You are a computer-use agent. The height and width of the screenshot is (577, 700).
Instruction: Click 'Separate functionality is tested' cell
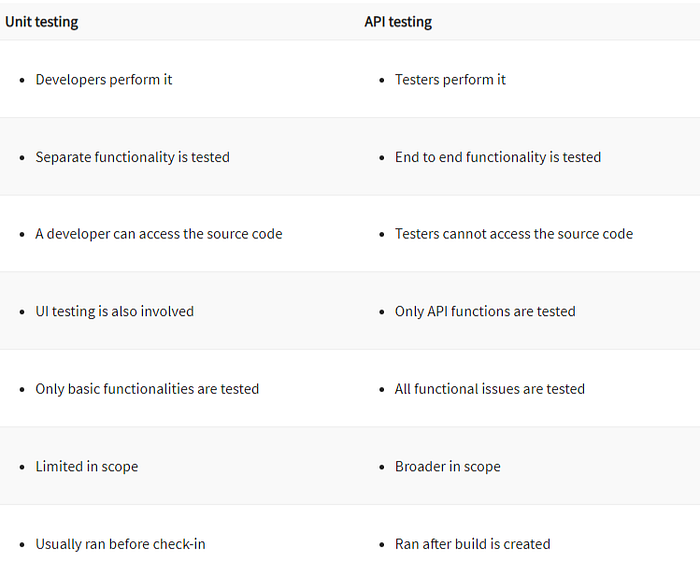(132, 157)
